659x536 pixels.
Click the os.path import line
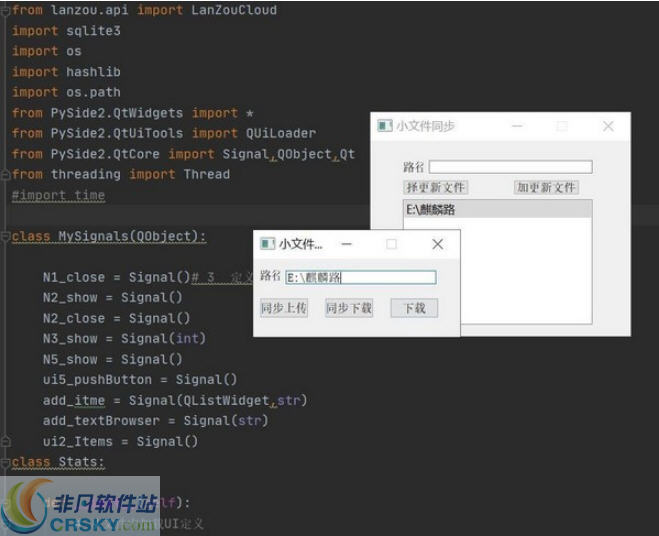click(66, 92)
